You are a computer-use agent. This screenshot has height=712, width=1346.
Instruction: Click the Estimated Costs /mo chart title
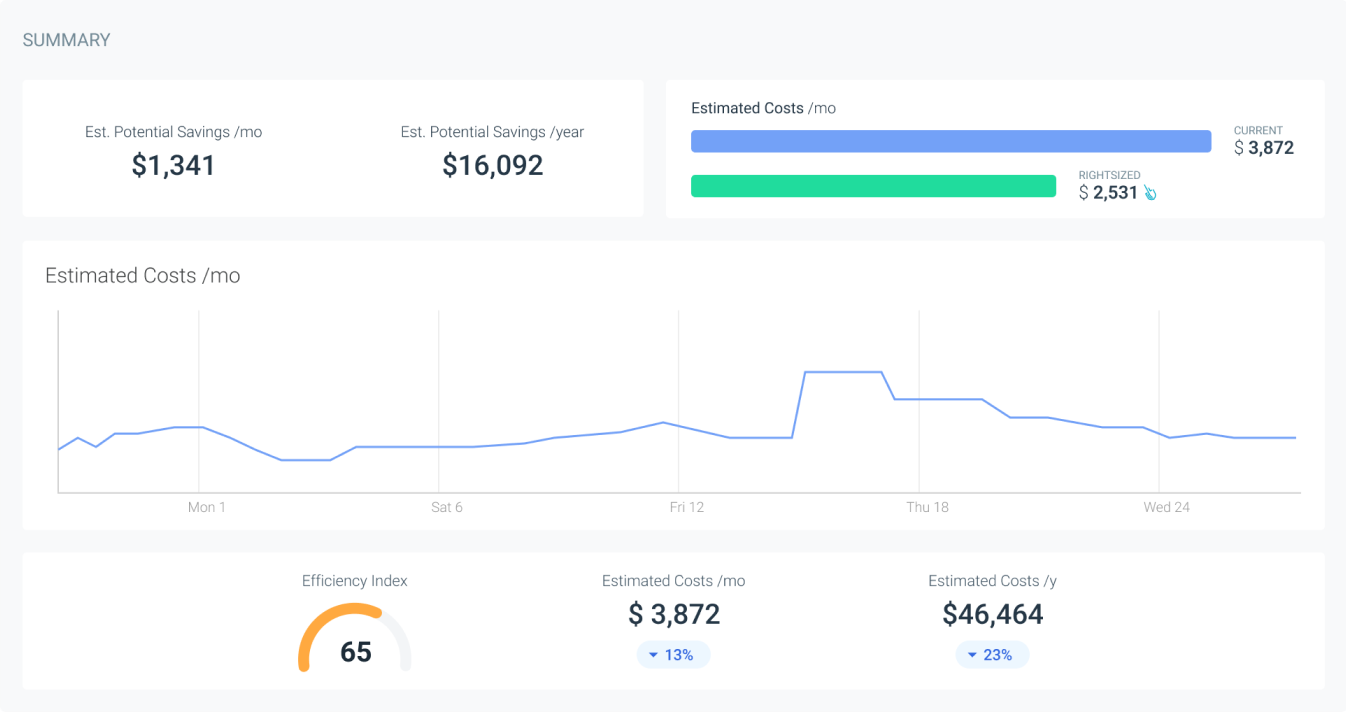click(x=142, y=276)
